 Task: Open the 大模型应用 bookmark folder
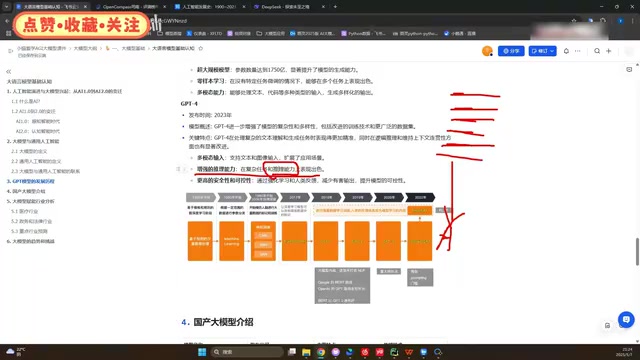click(x=271, y=33)
